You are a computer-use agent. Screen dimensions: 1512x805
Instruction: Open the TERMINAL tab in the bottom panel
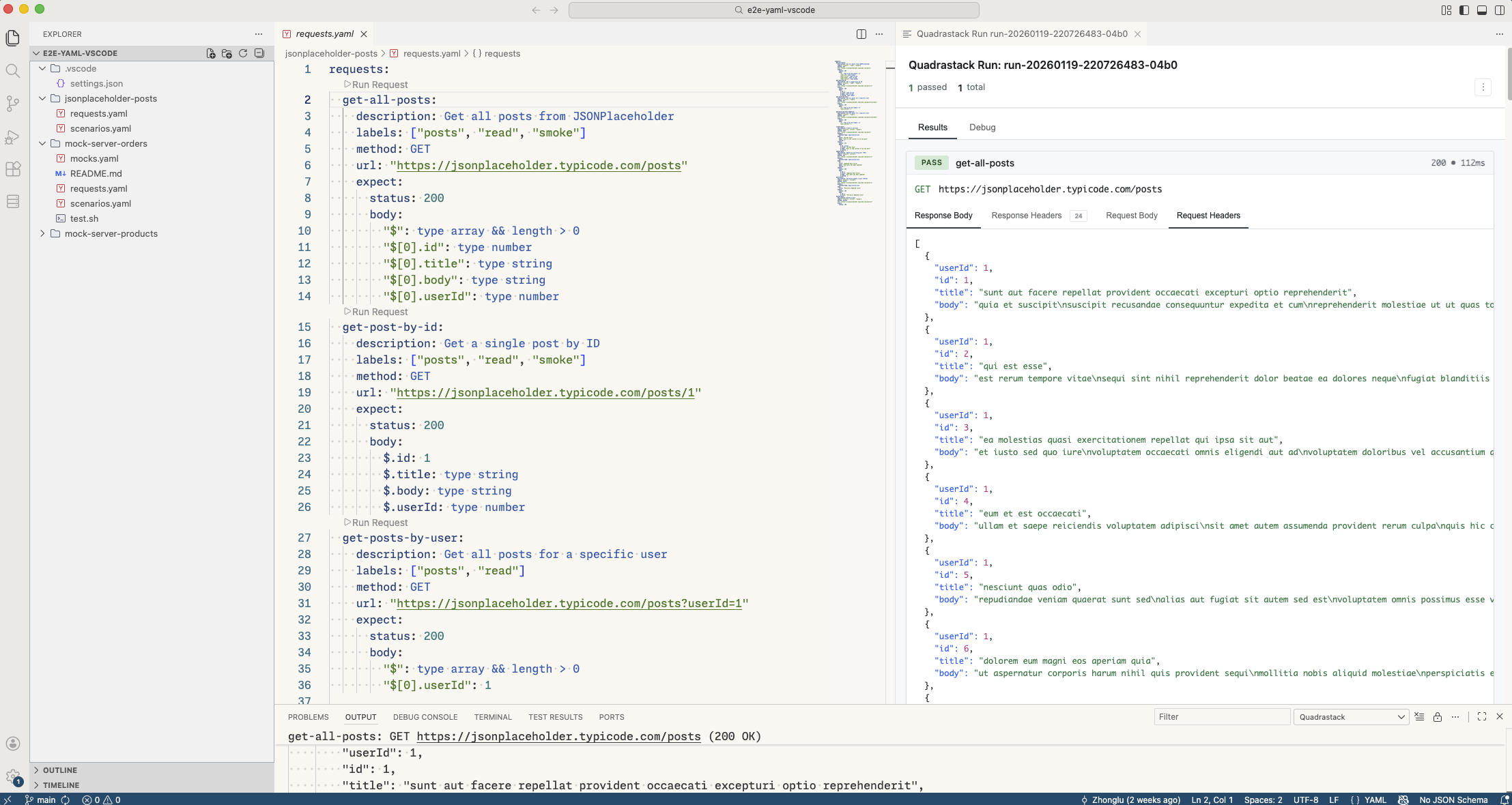pos(493,717)
